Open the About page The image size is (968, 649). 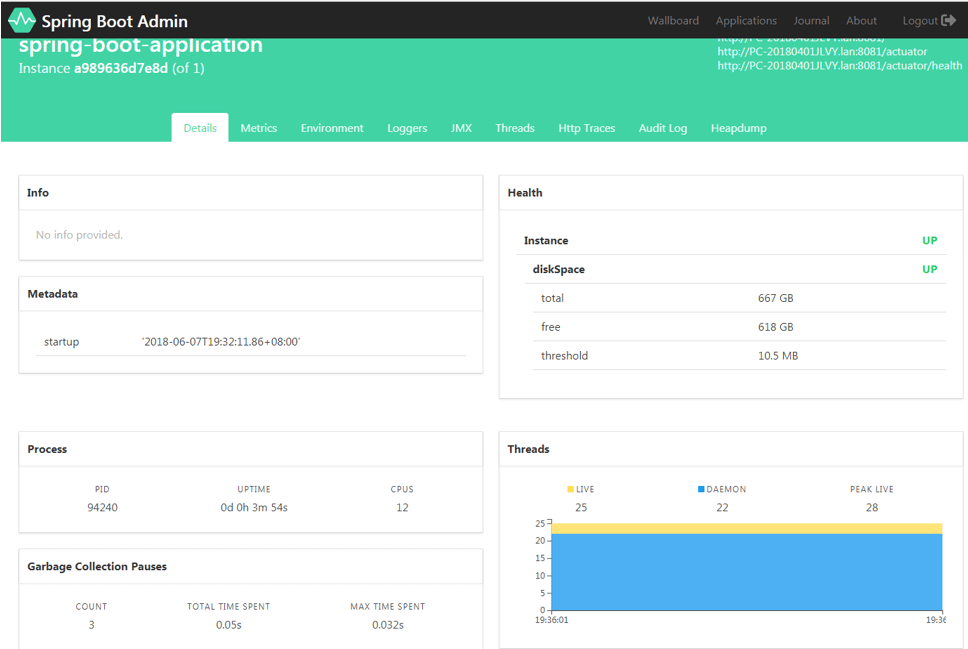[x=861, y=20]
